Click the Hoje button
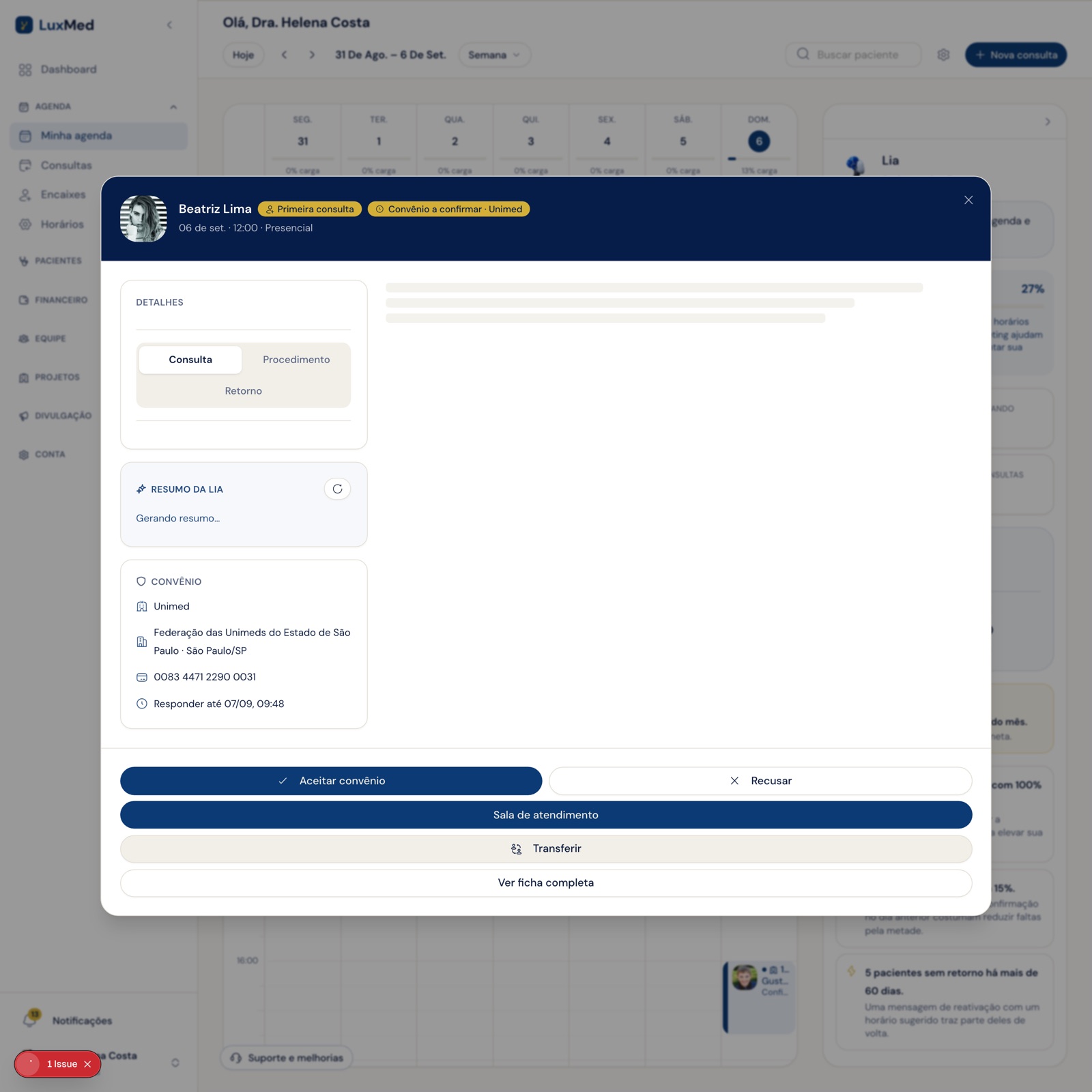Viewport: 1092px width, 1092px height. point(243,55)
